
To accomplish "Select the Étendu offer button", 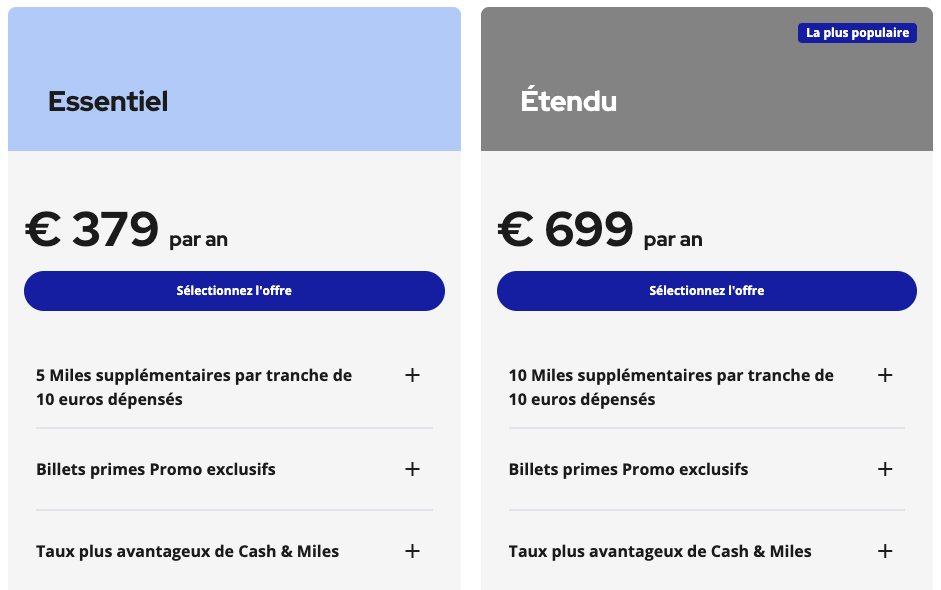I will click(x=706, y=291).
